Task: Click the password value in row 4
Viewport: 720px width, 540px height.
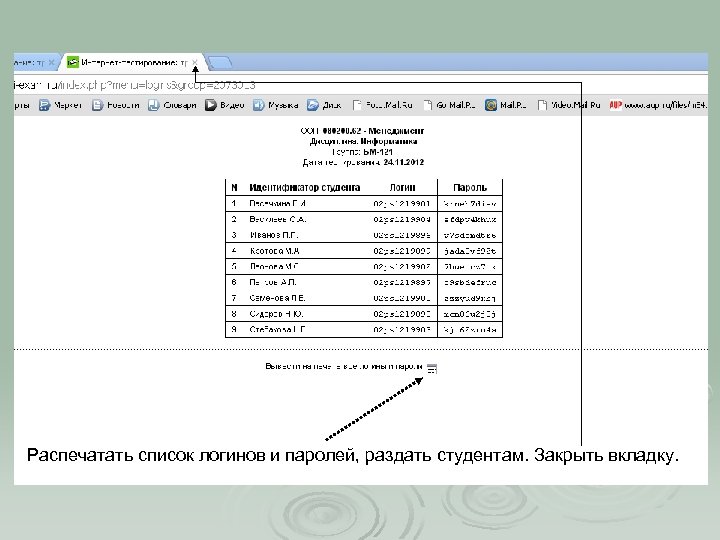Action: coord(470,251)
